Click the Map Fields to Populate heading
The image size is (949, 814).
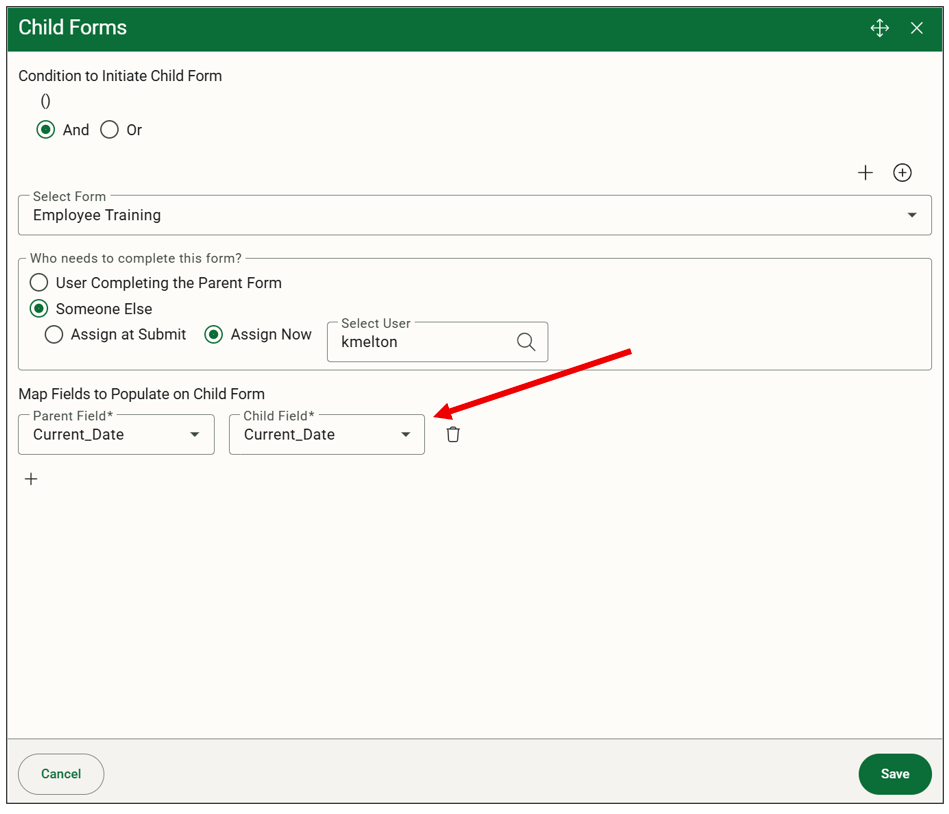click(142, 394)
